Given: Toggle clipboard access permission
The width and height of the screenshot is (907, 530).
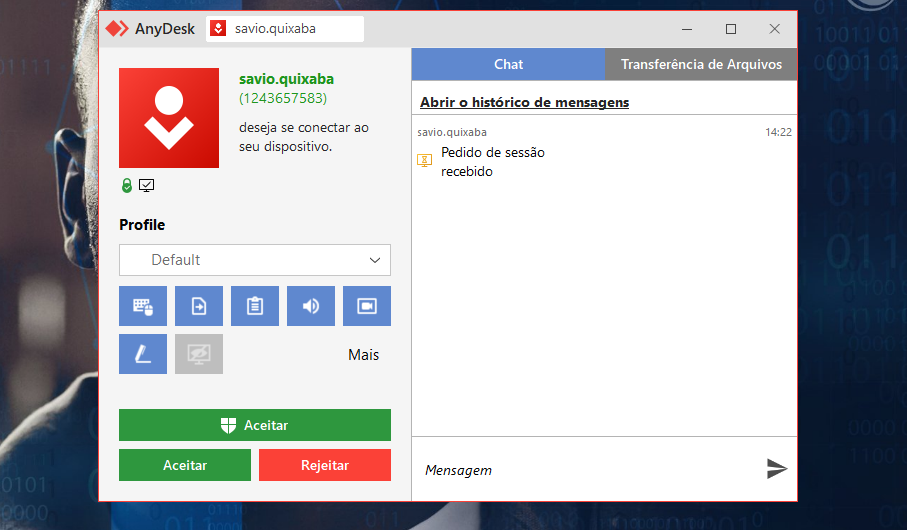Looking at the screenshot, I should (x=254, y=306).
